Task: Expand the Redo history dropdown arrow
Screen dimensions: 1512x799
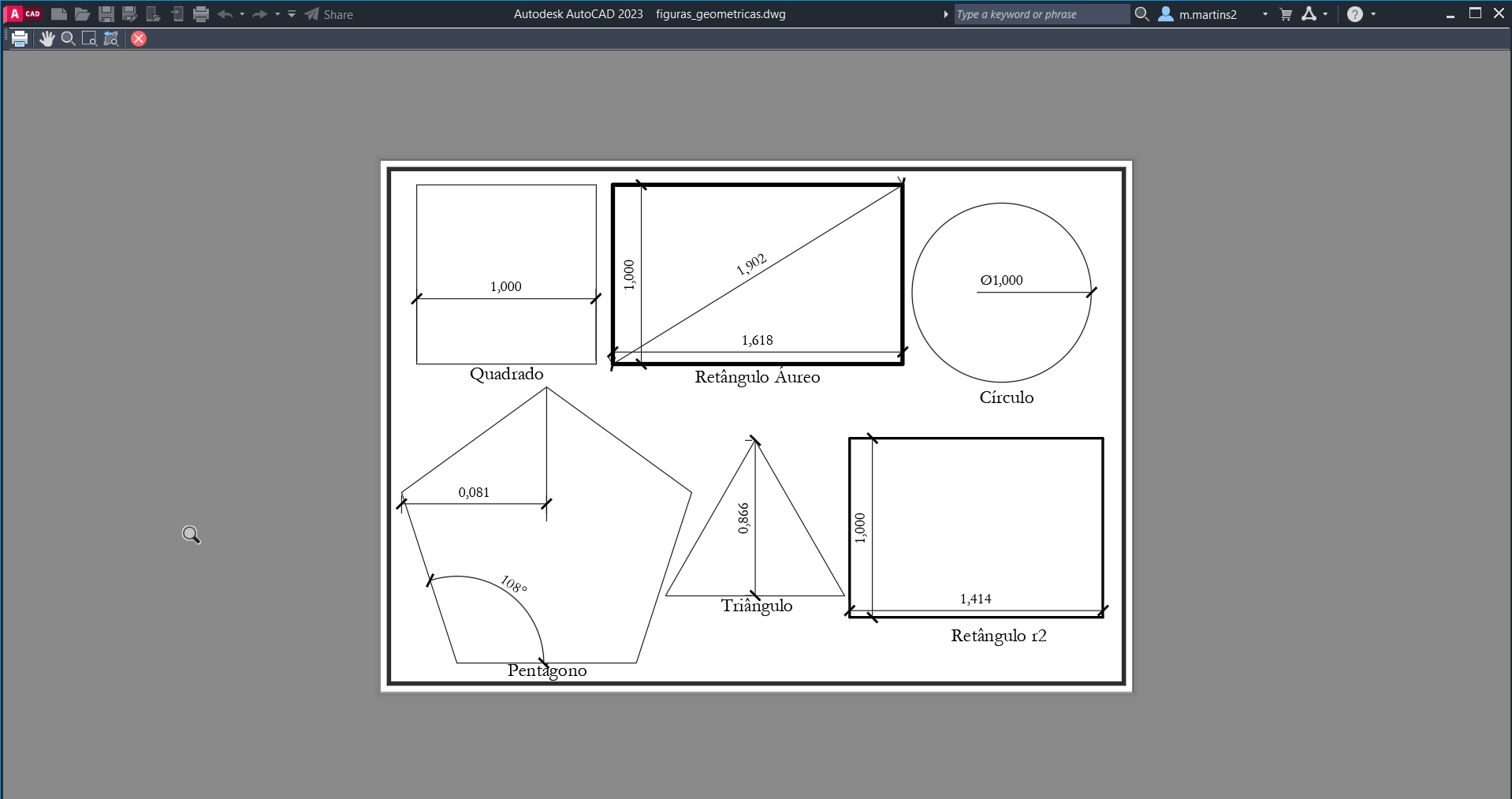Action: (x=277, y=14)
